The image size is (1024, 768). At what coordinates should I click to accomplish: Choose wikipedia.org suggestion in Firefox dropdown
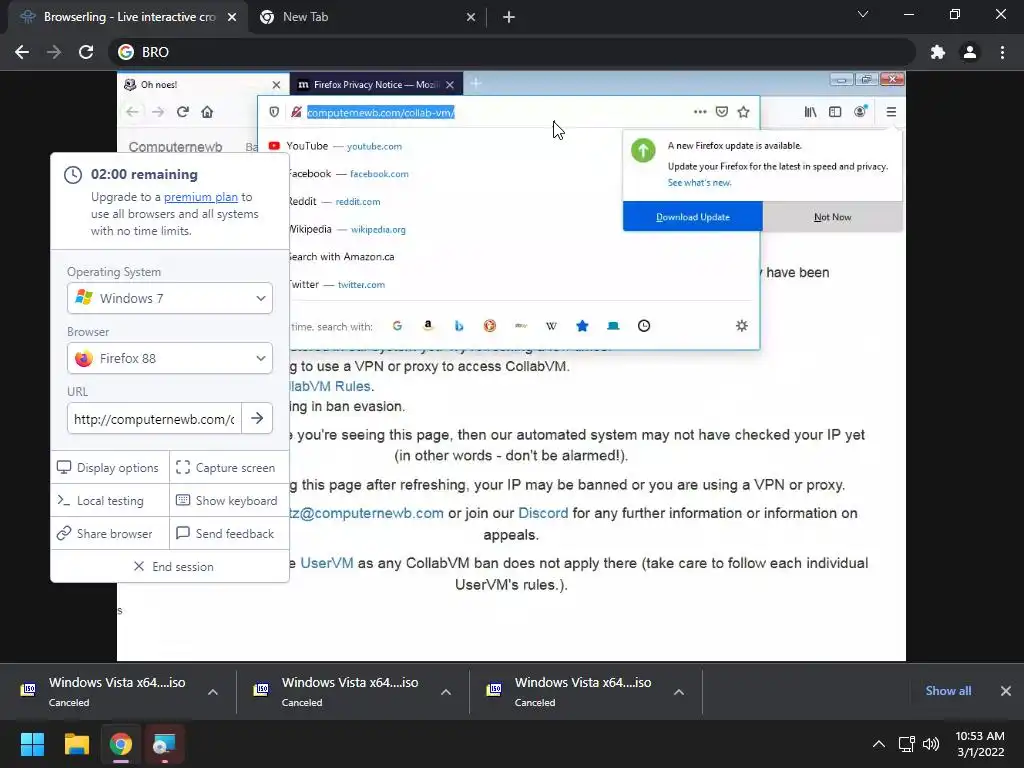click(346, 230)
